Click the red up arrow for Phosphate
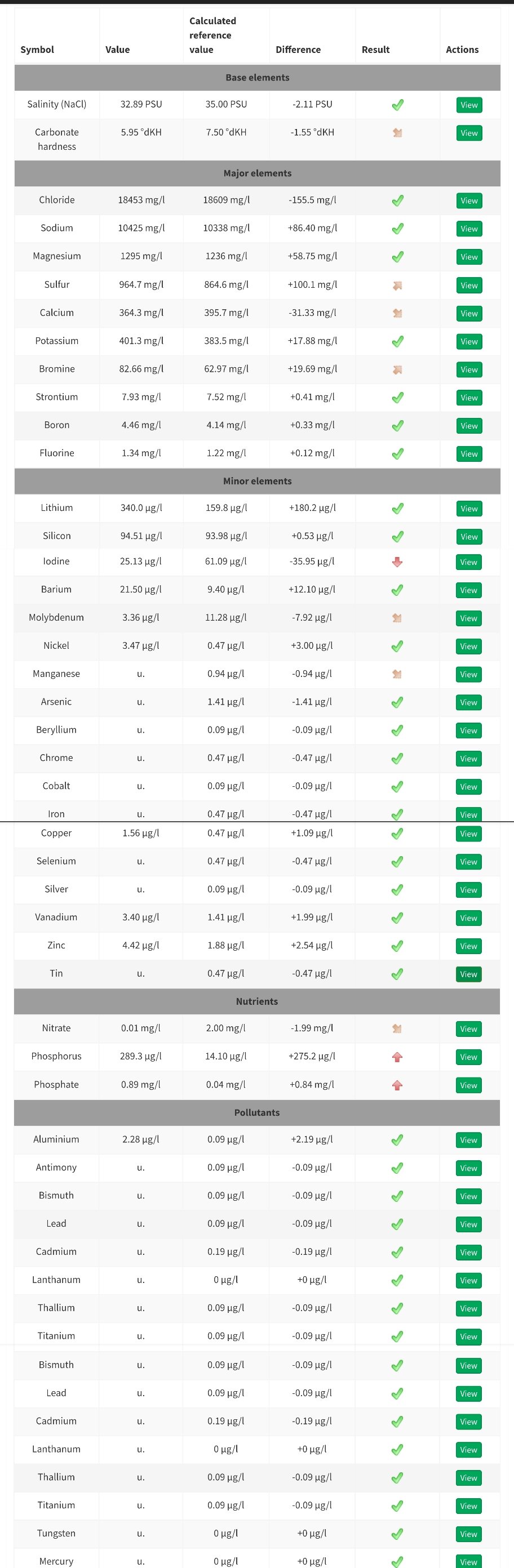The height and width of the screenshot is (1568, 514). click(397, 1085)
